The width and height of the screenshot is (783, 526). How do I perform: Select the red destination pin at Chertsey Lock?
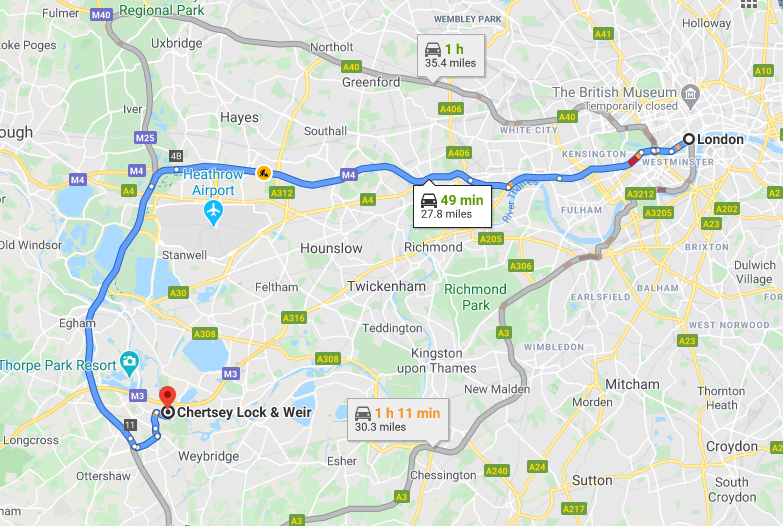(x=167, y=396)
